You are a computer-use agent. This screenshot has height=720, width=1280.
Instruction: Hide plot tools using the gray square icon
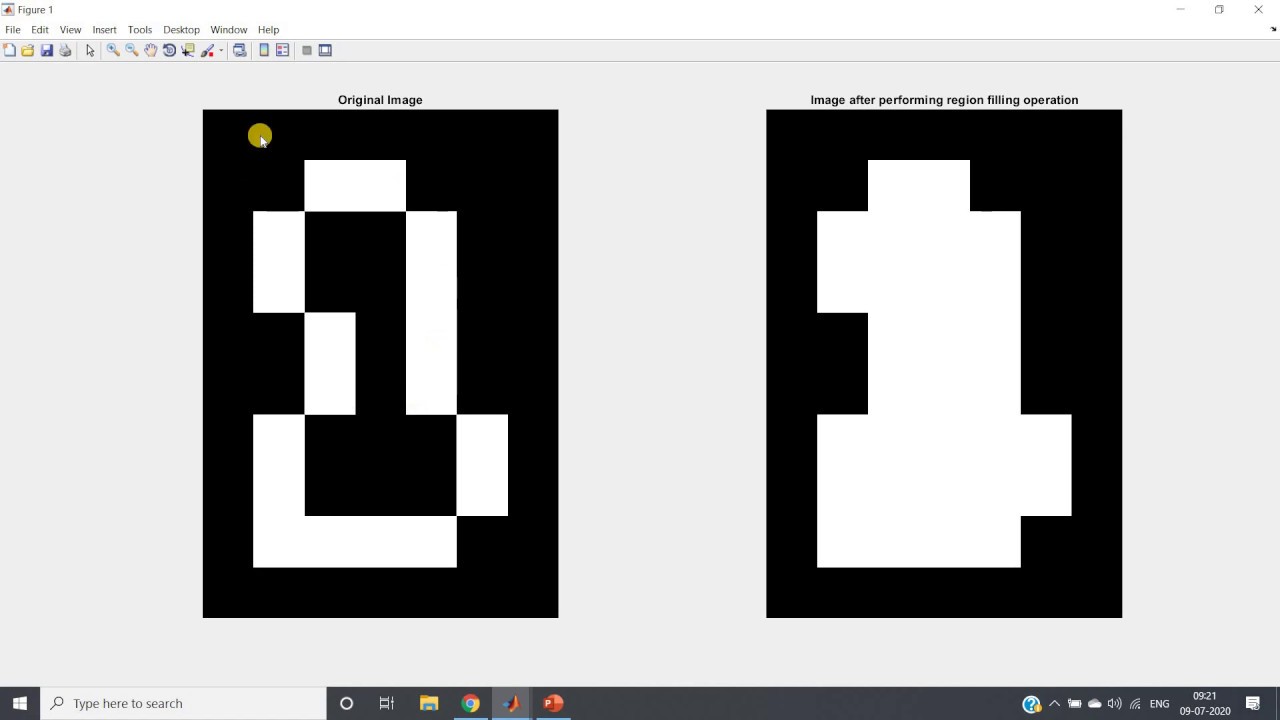307,50
